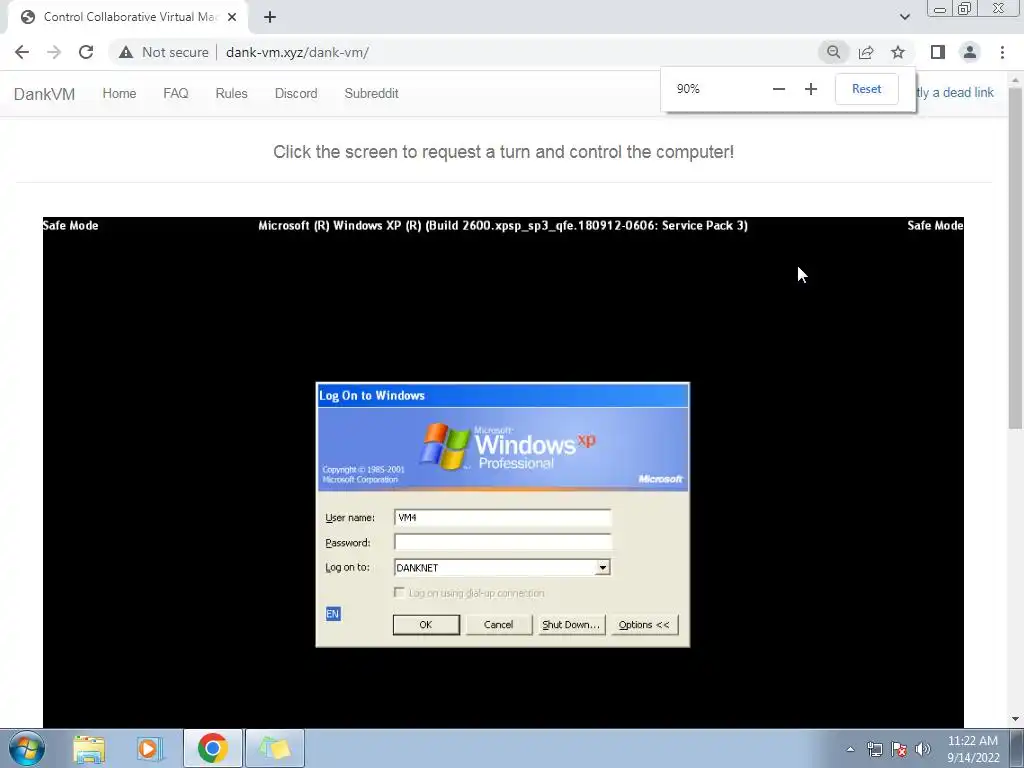The image size is (1024, 768).
Task: Open a new tab with plus icon
Action: [x=270, y=17]
